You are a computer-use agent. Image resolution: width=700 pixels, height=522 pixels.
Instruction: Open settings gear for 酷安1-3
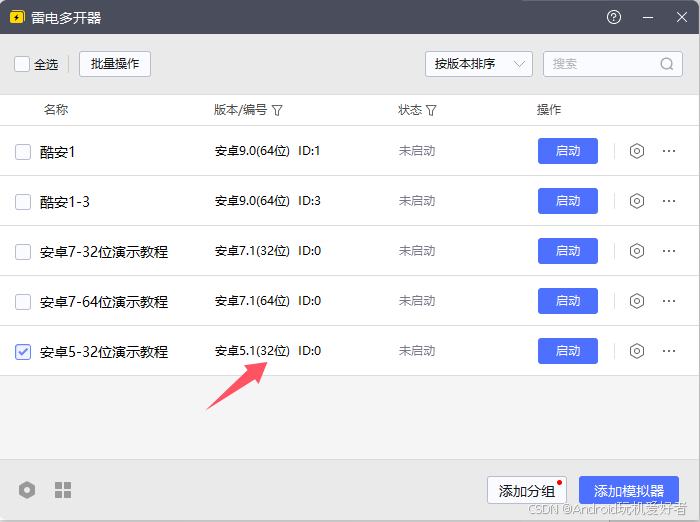[637, 201]
